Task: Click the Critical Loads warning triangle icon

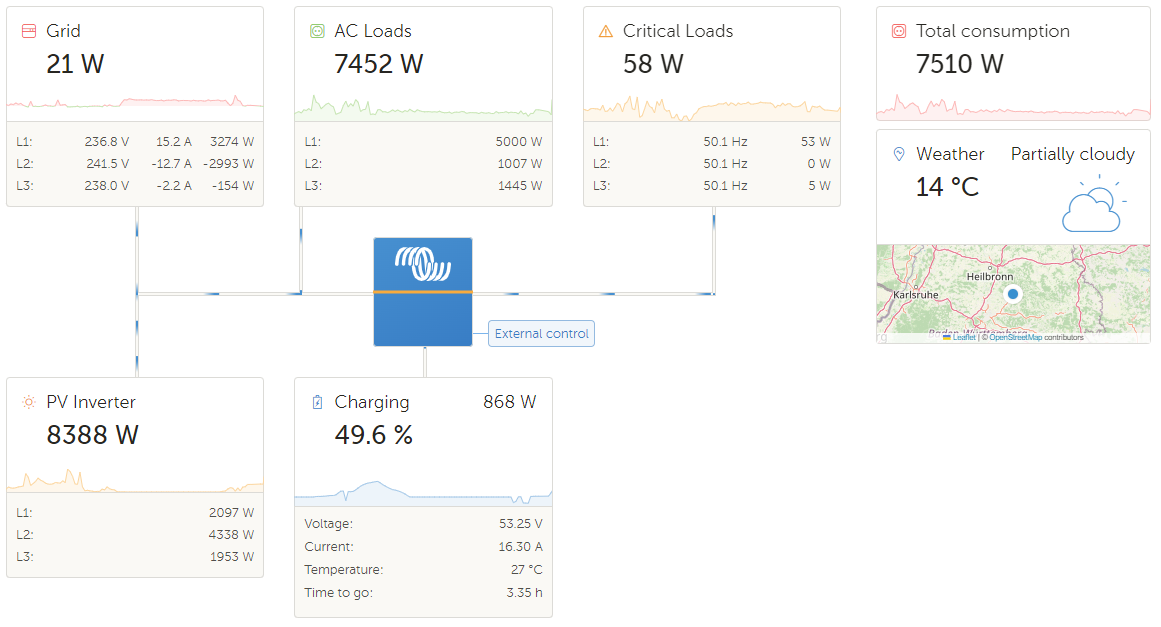Action: click(605, 32)
